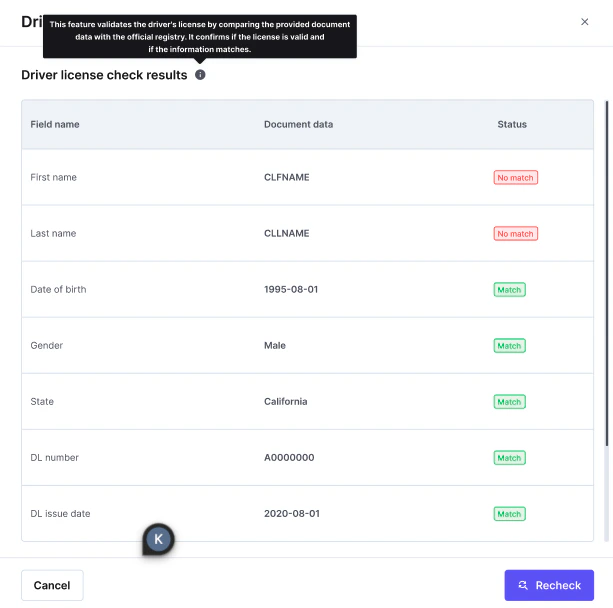
Task: Click the Document data column header
Action: [298, 124]
